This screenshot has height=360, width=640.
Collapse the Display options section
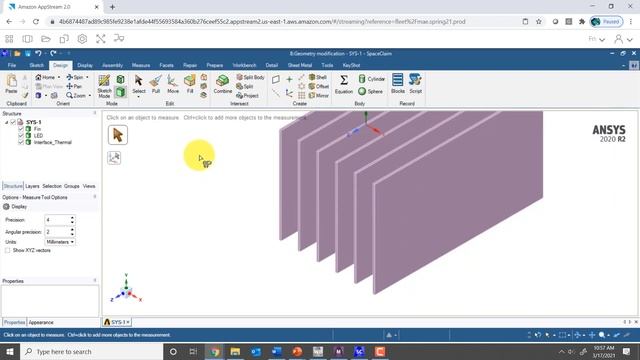7,207
